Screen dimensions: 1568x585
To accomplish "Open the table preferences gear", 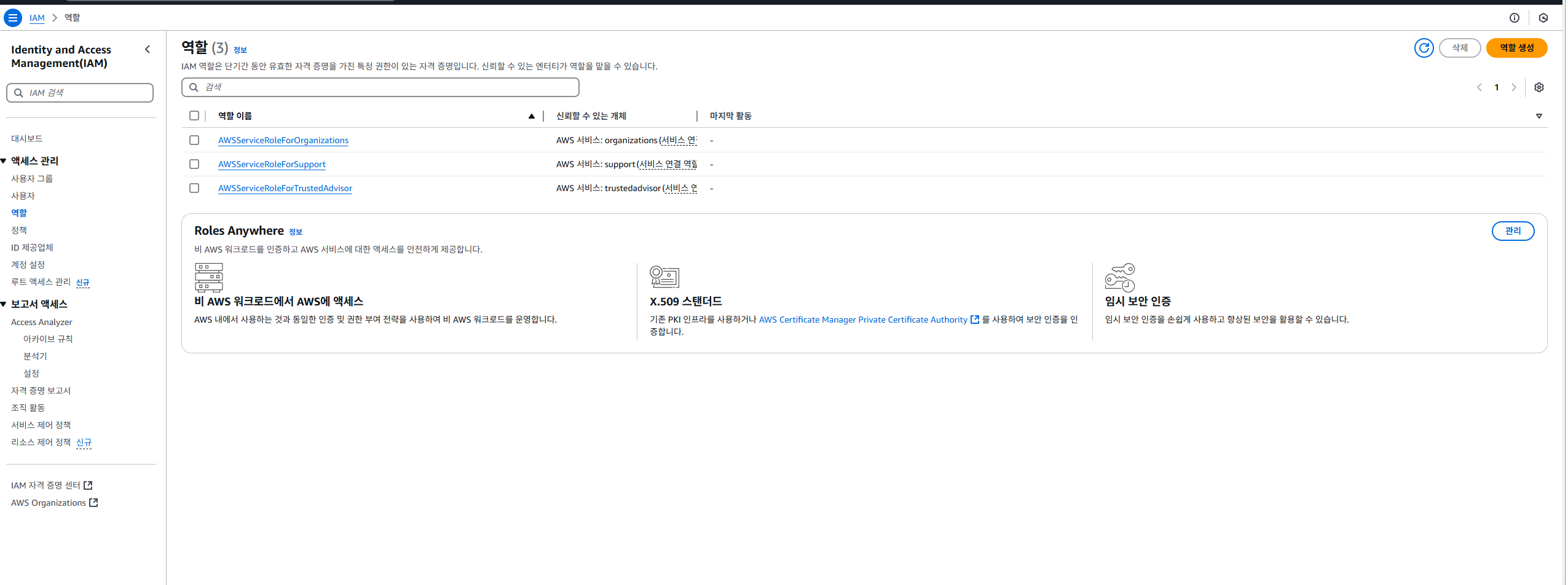I will [x=1539, y=87].
